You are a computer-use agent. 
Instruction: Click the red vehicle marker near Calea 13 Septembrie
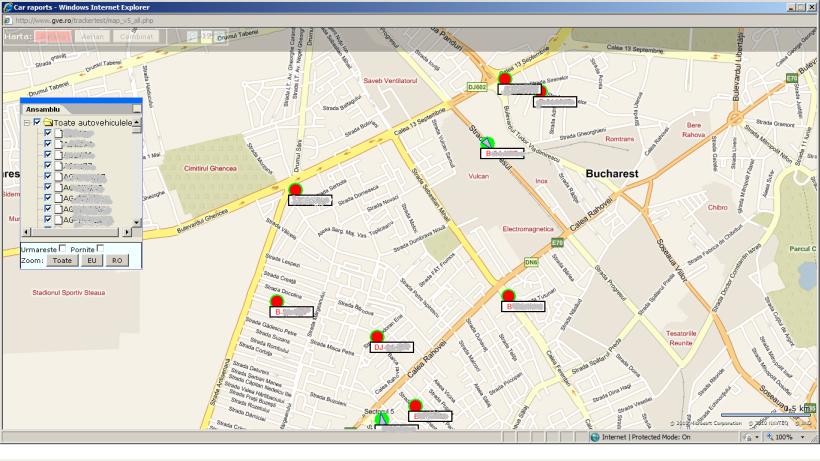505,78
